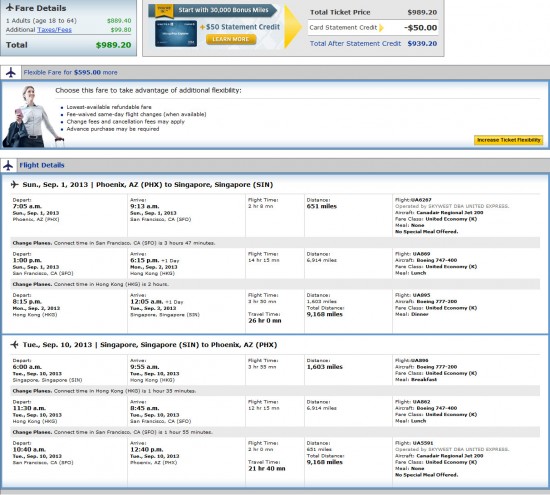
Task: Click the 14 hr 15 mn flight time
Action: 264,260
